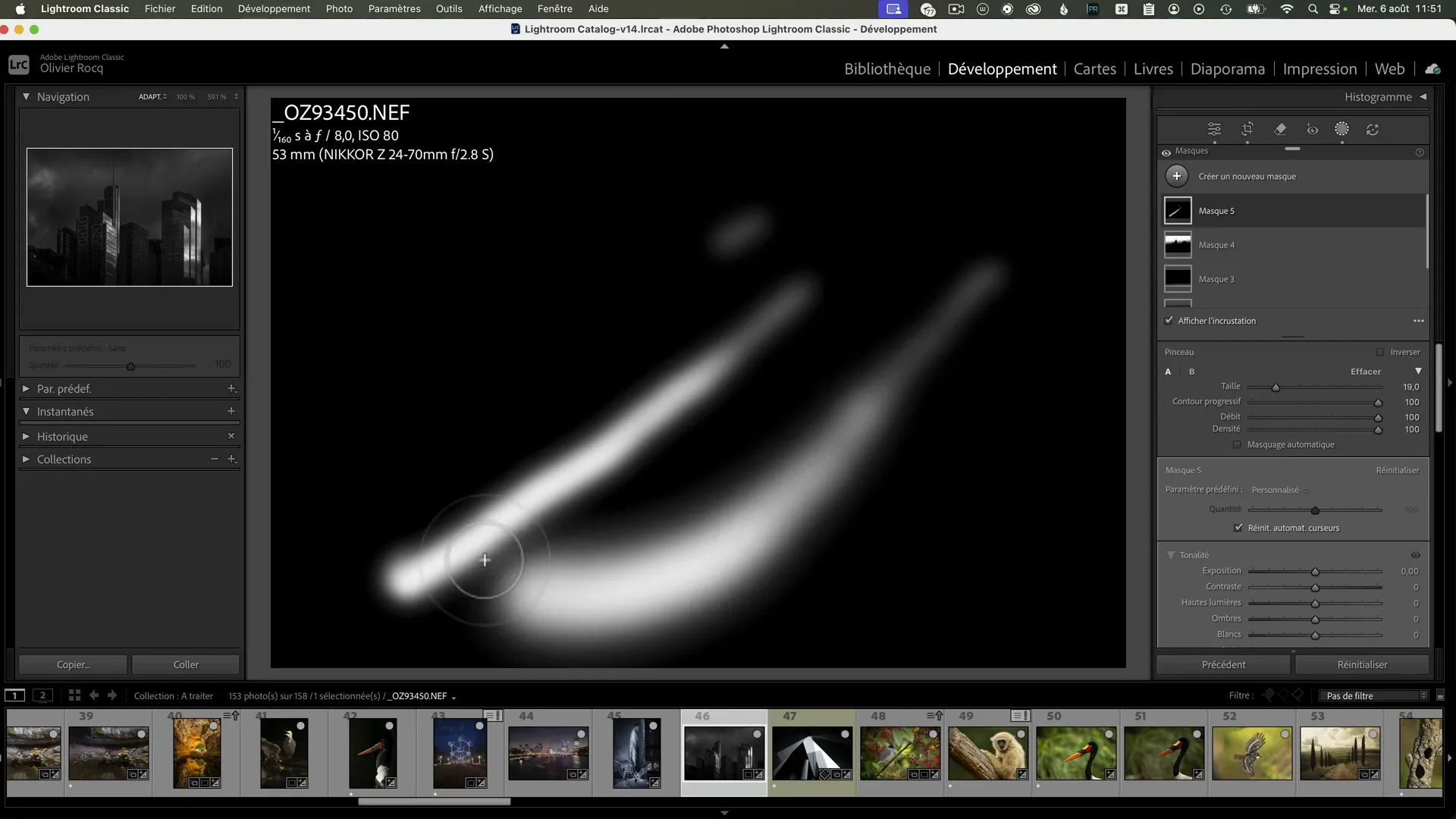Select brush B
The height and width of the screenshot is (819, 1456).
tap(1191, 372)
